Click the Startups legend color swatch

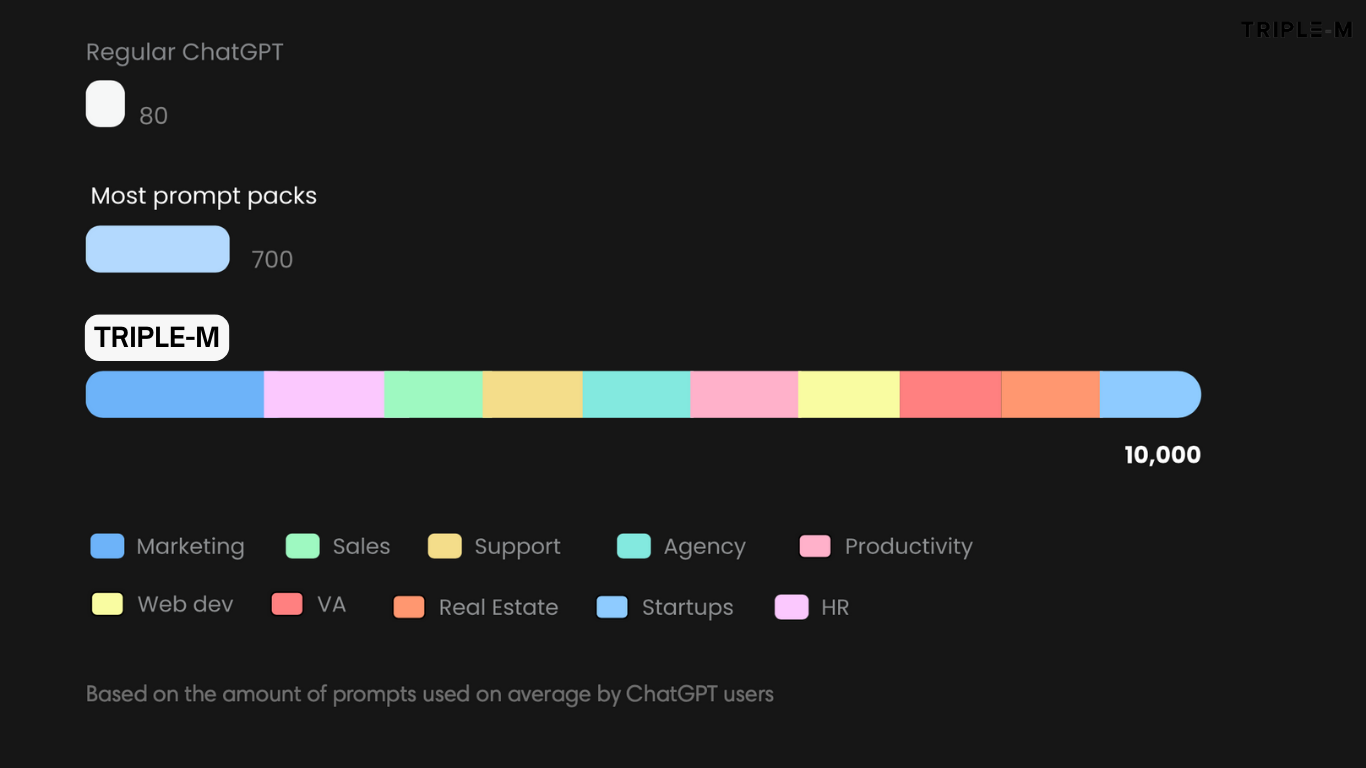point(612,607)
